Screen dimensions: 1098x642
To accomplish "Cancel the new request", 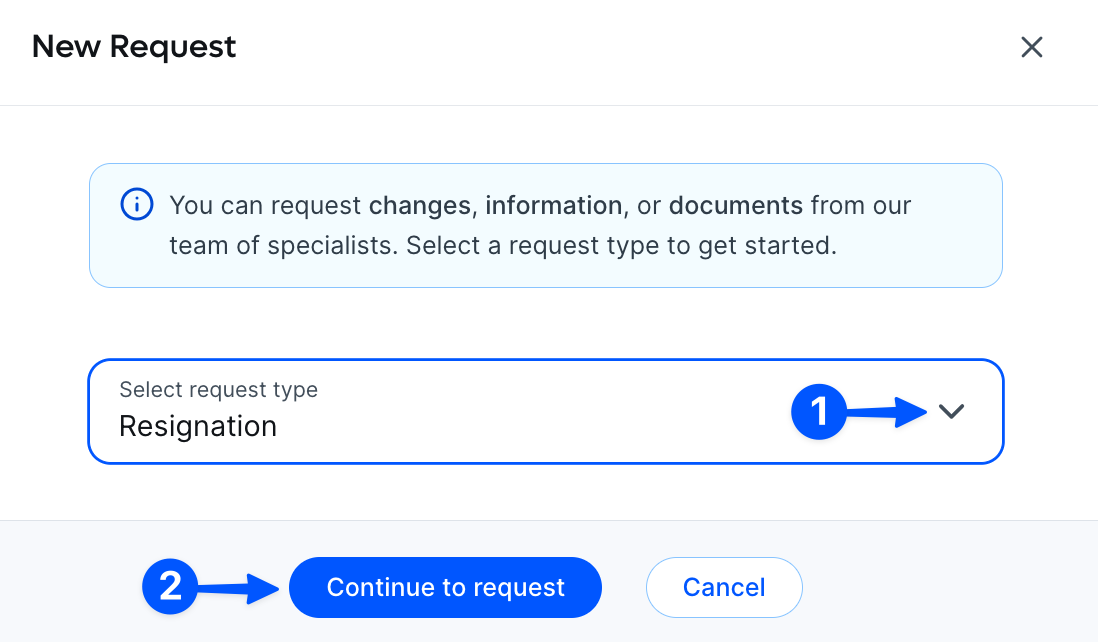I will 724,587.
